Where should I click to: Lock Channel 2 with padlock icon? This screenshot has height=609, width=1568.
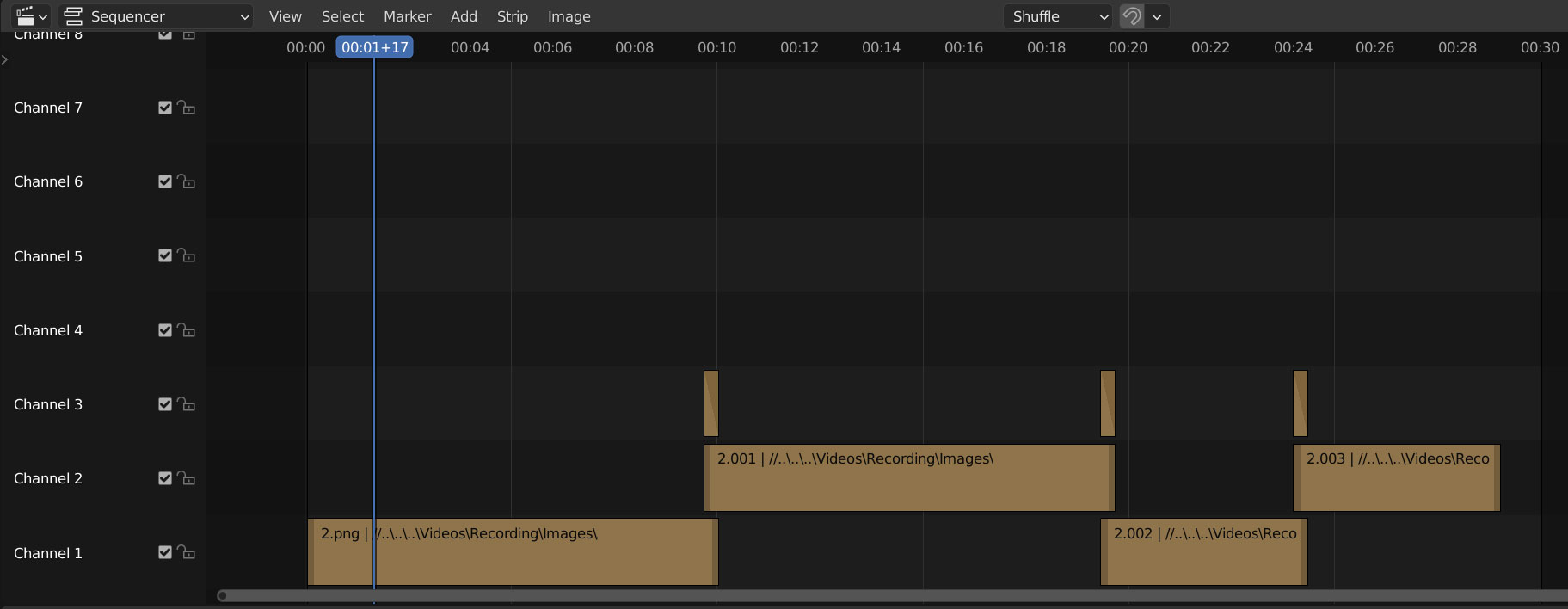186,478
